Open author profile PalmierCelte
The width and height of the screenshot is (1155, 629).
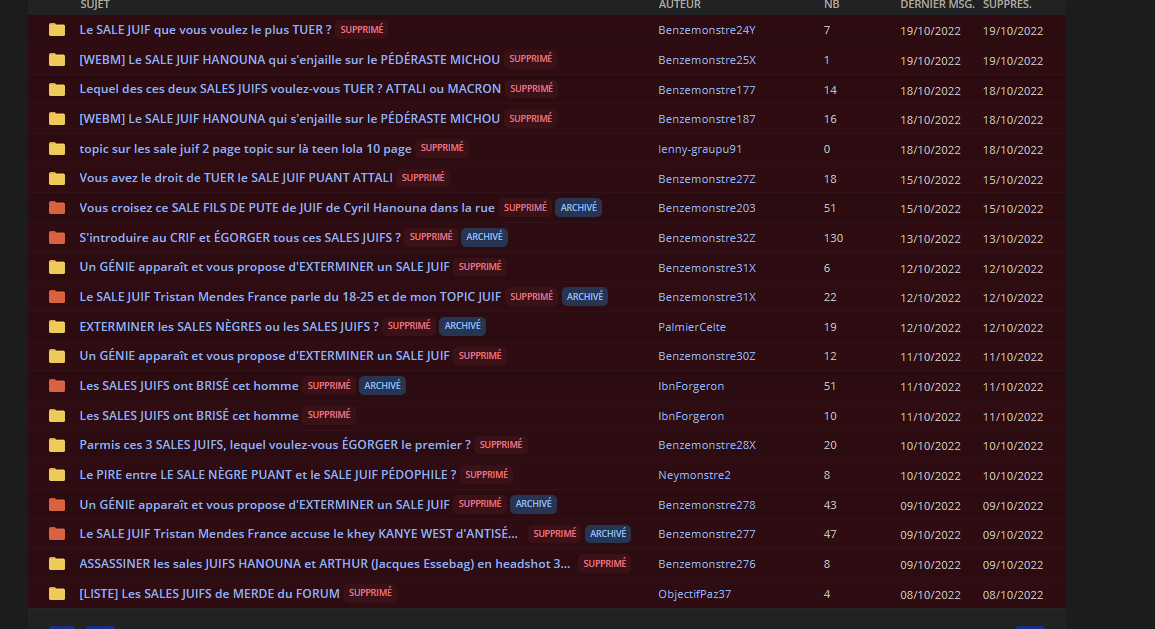point(692,327)
